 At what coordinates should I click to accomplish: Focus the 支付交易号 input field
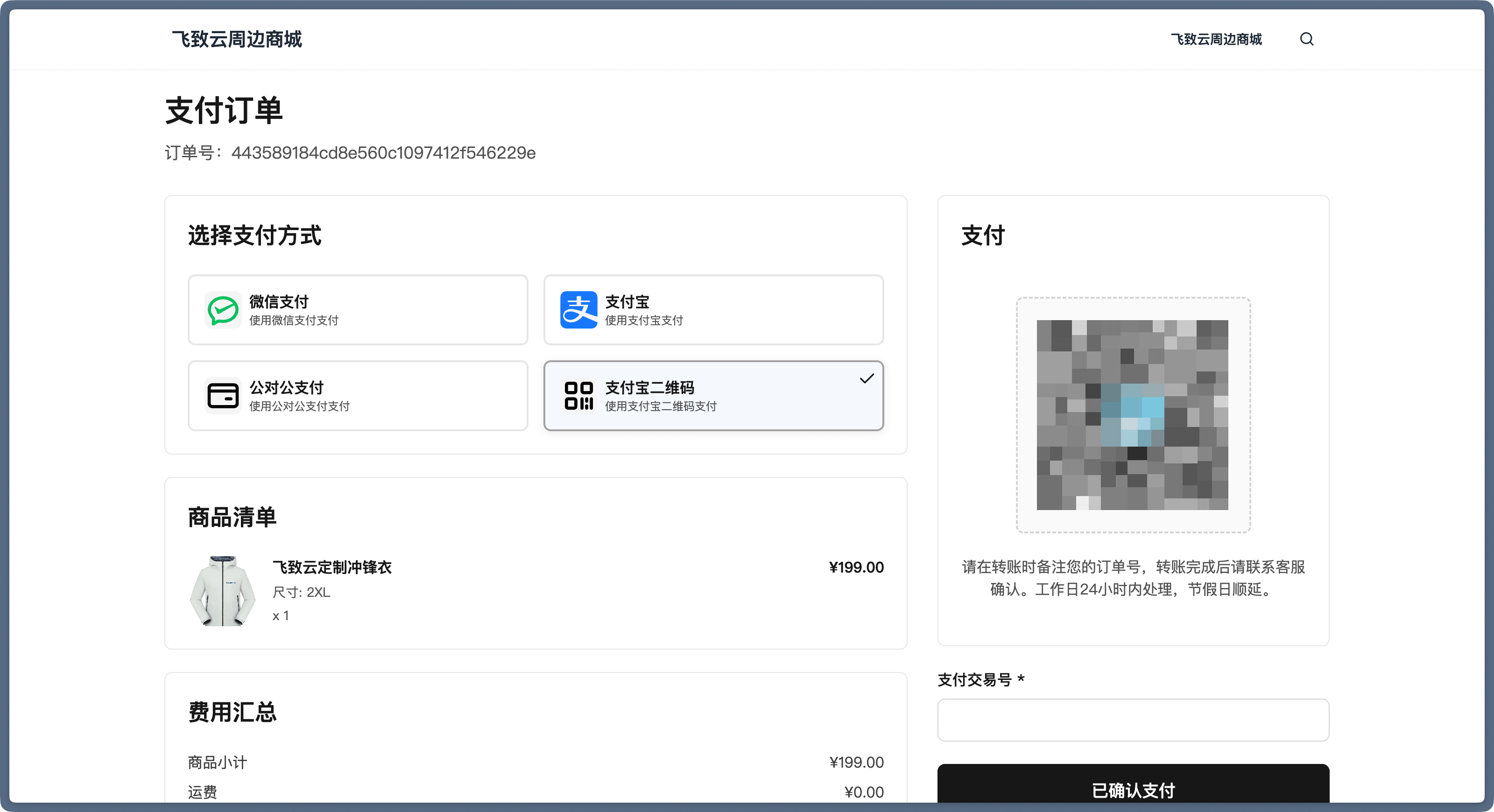point(1133,720)
